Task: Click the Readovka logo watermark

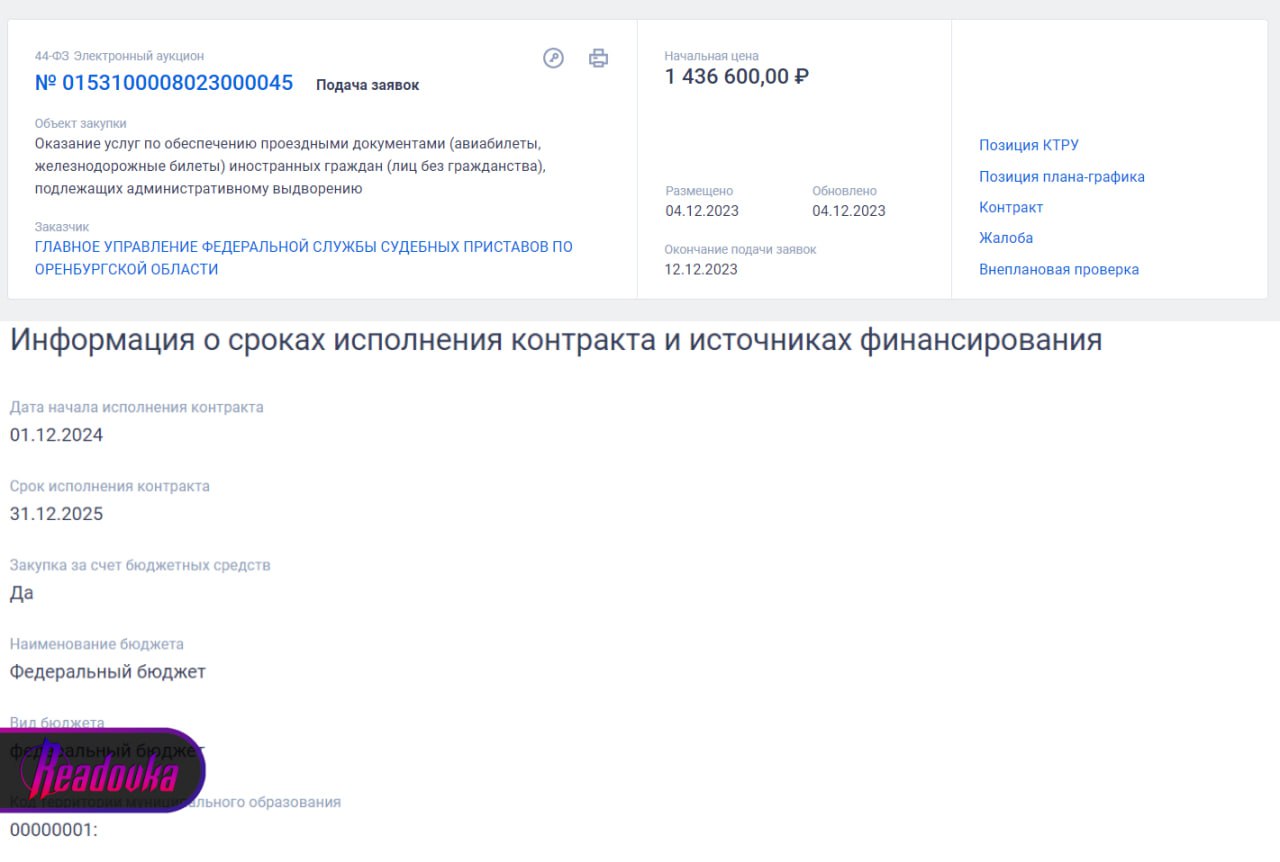Action: click(106, 772)
